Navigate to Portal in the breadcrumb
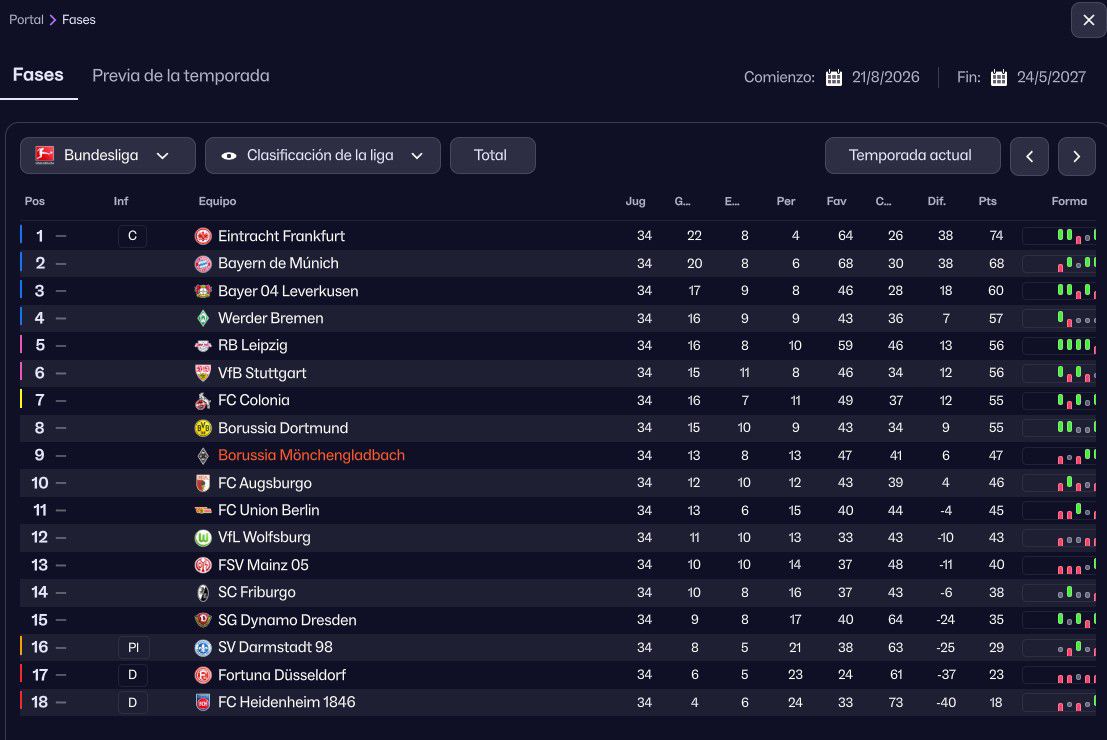 pos(26,20)
